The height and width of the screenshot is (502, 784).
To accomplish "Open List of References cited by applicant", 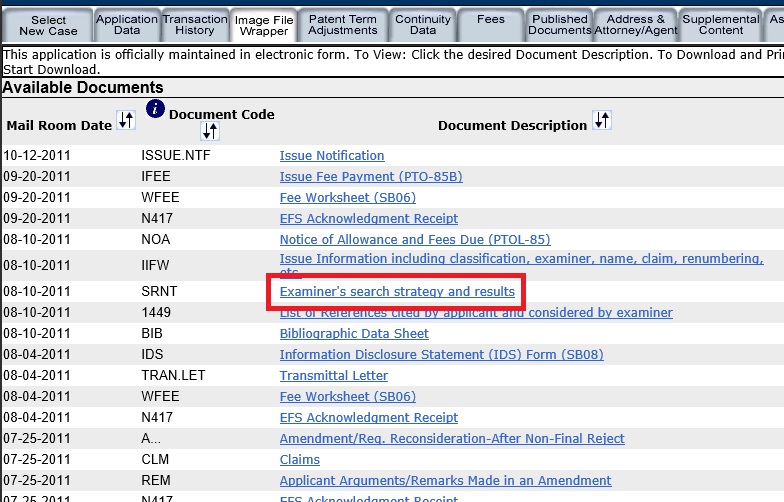I will click(476, 312).
